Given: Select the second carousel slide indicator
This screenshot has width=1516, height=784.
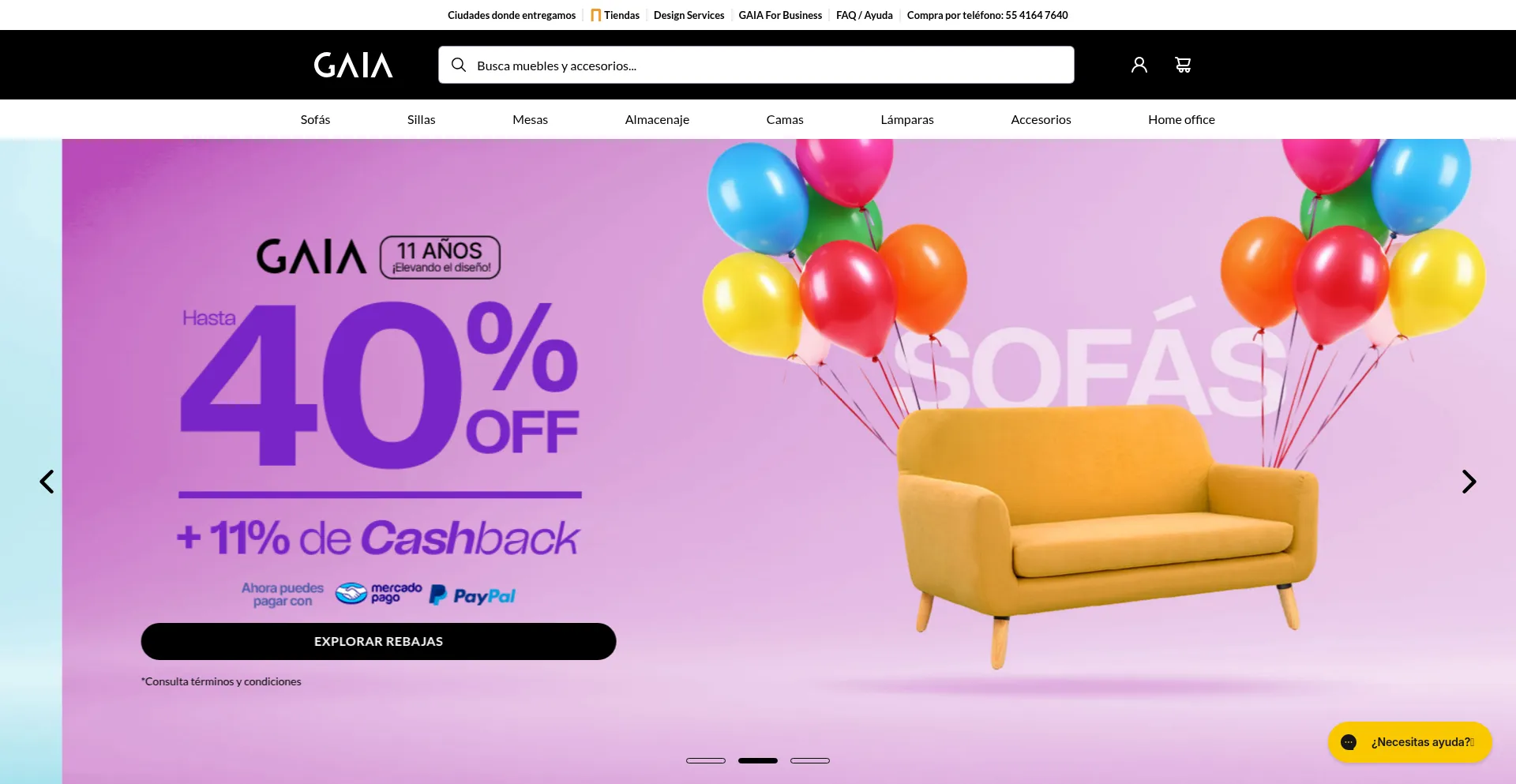Looking at the screenshot, I should (758, 760).
